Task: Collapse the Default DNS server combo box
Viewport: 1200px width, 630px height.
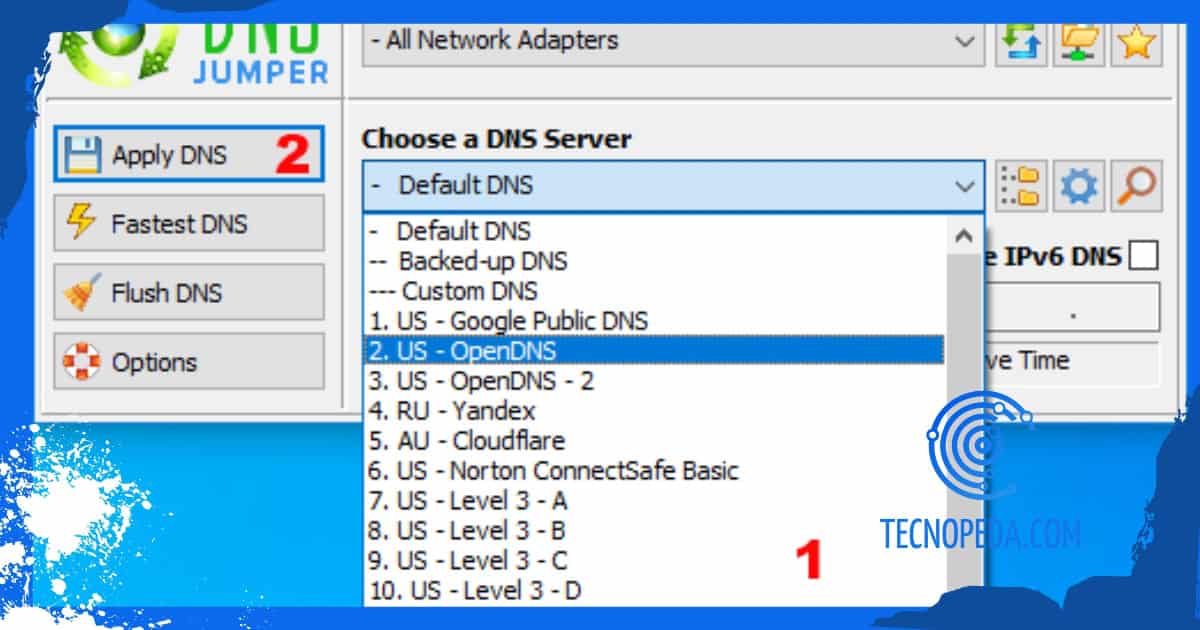Action: tap(673, 186)
